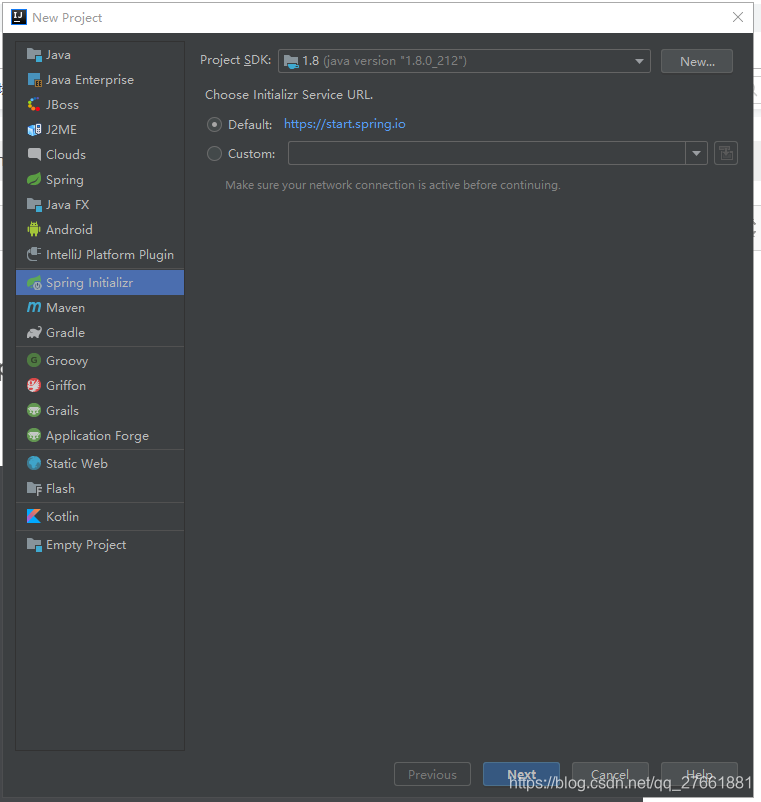761x802 pixels.
Task: Click 'Android' label text
Action: point(69,230)
